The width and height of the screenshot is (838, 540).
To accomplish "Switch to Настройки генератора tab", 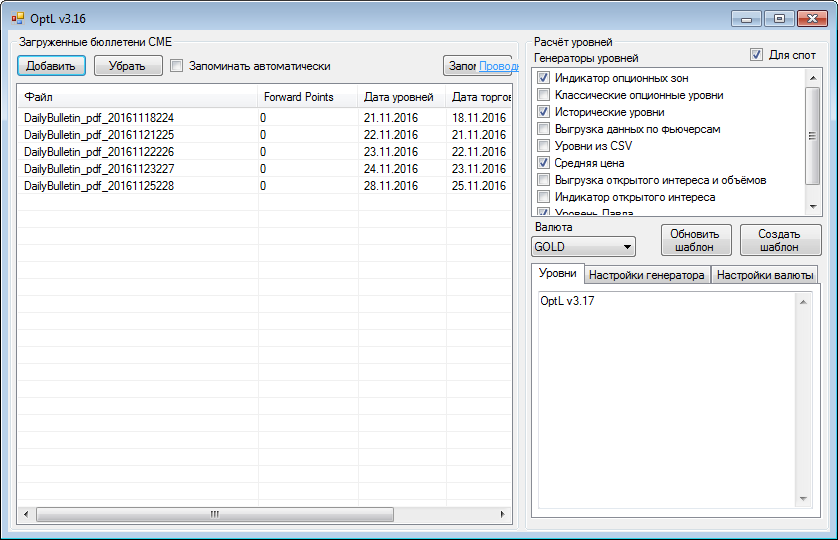I will pyautogui.click(x=646, y=275).
